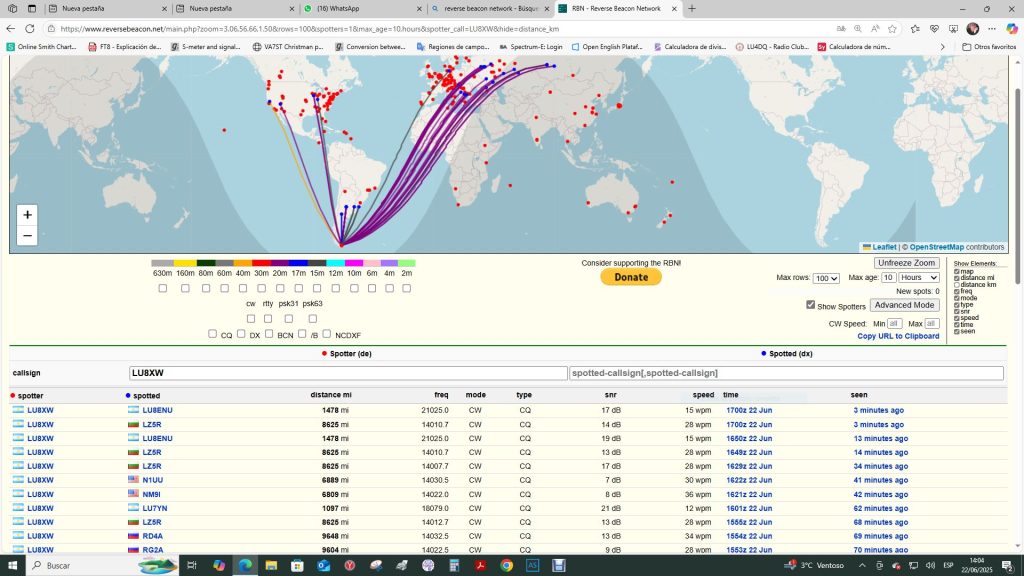The width and height of the screenshot is (1024, 576).
Task: Open File Explorer from the taskbar
Action: click(x=271, y=565)
